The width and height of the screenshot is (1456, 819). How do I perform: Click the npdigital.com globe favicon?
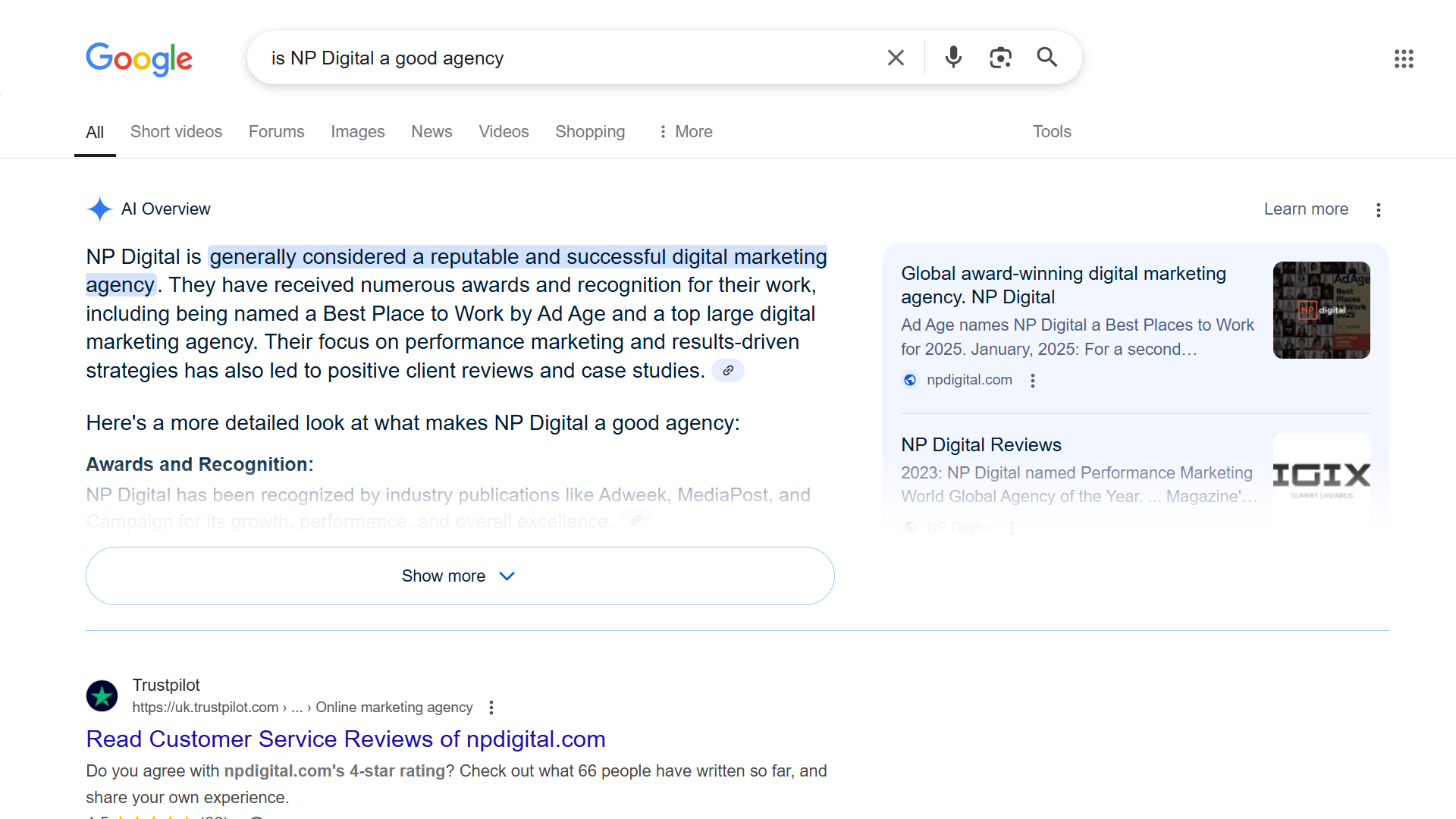tap(910, 380)
